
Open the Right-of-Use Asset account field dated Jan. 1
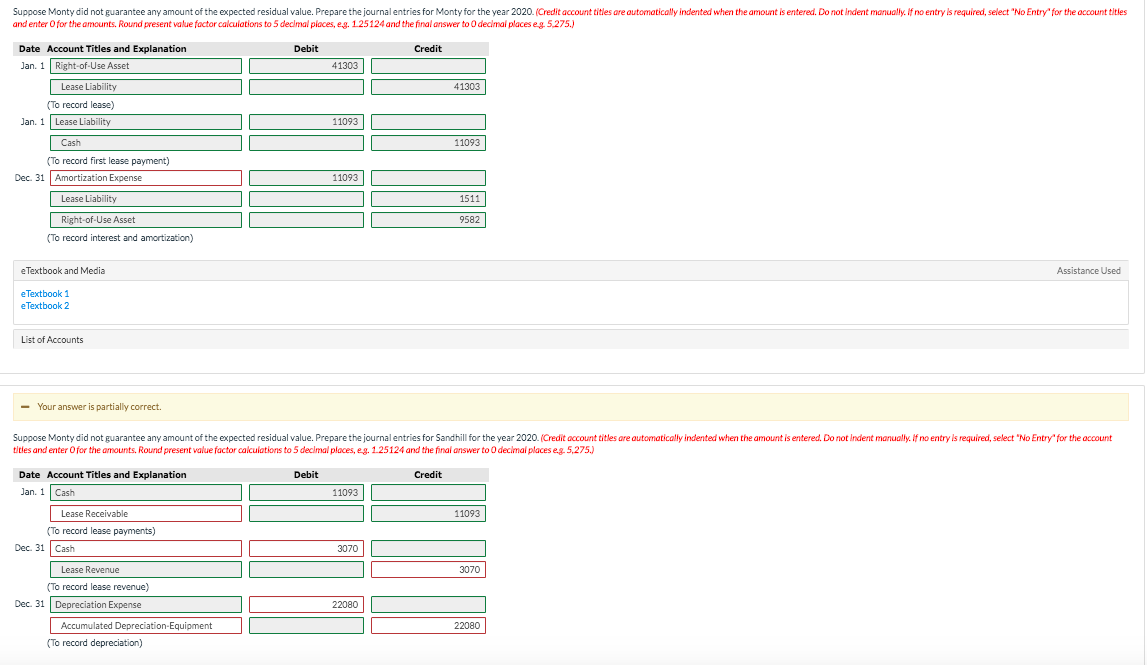[x=146, y=66]
